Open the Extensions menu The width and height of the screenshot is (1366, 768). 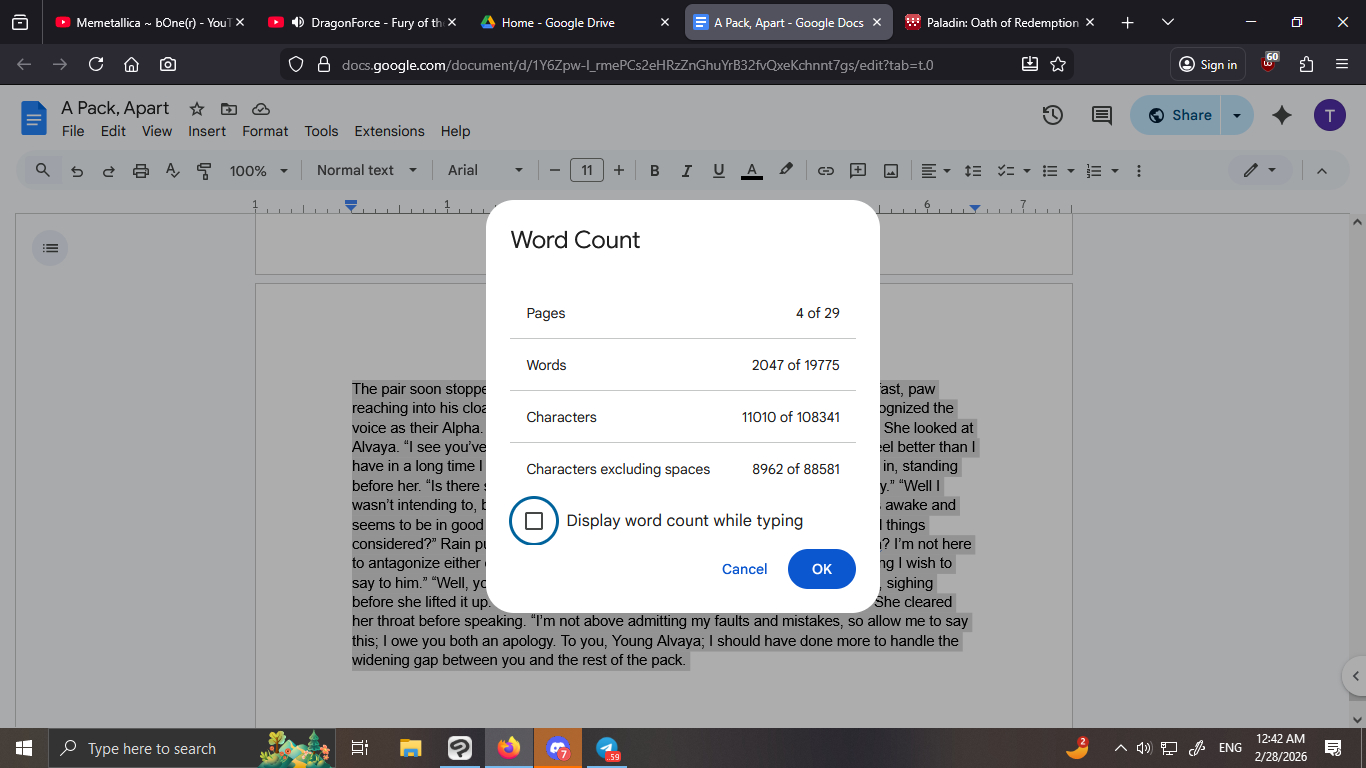(x=389, y=131)
